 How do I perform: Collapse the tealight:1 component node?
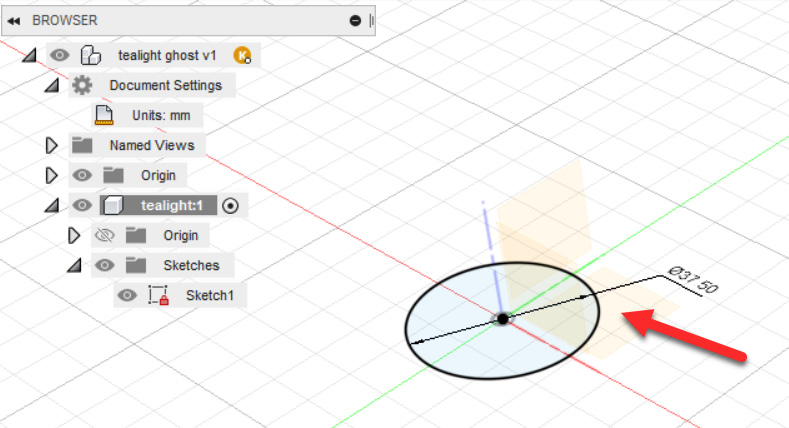pos(51,205)
